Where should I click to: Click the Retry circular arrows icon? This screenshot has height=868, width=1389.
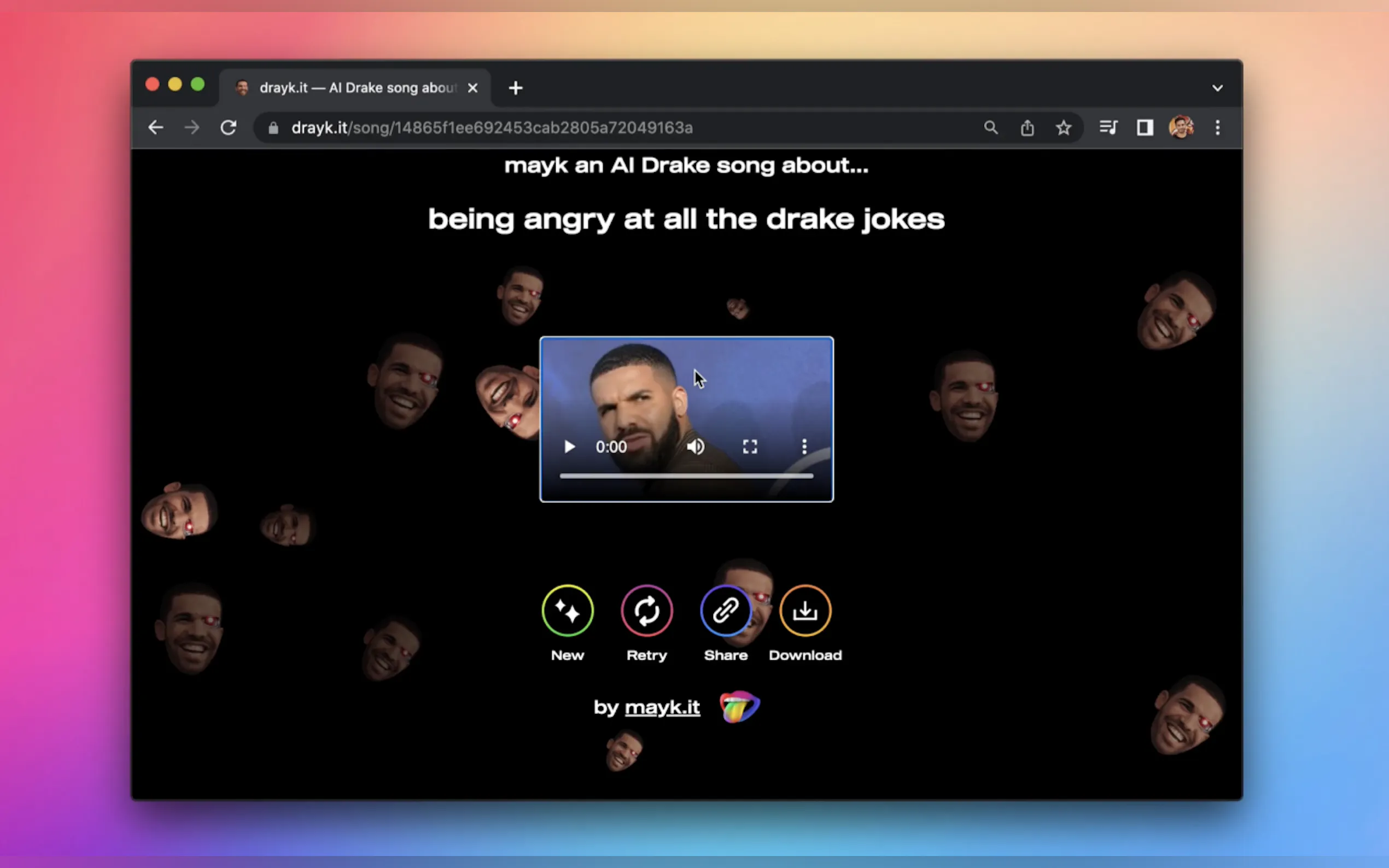click(x=646, y=610)
